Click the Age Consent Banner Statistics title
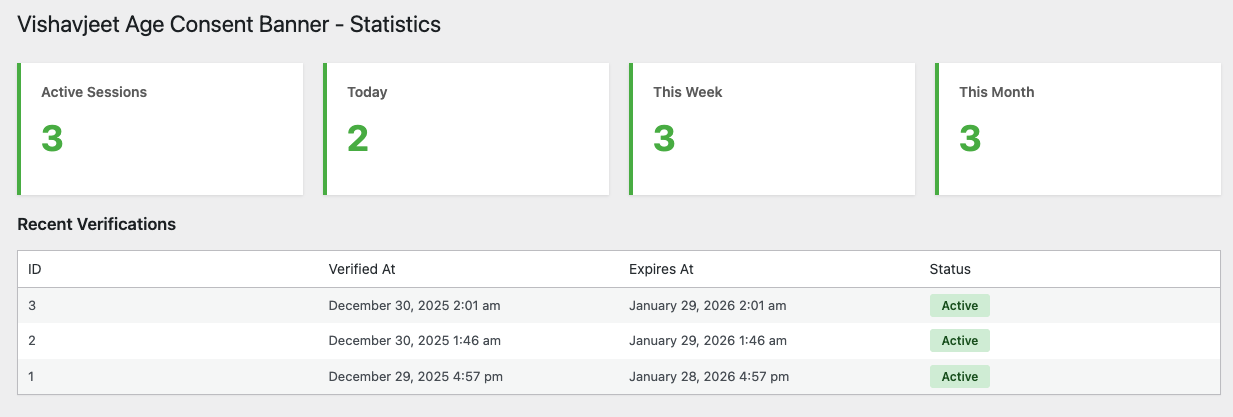1233x417 pixels. (x=229, y=25)
